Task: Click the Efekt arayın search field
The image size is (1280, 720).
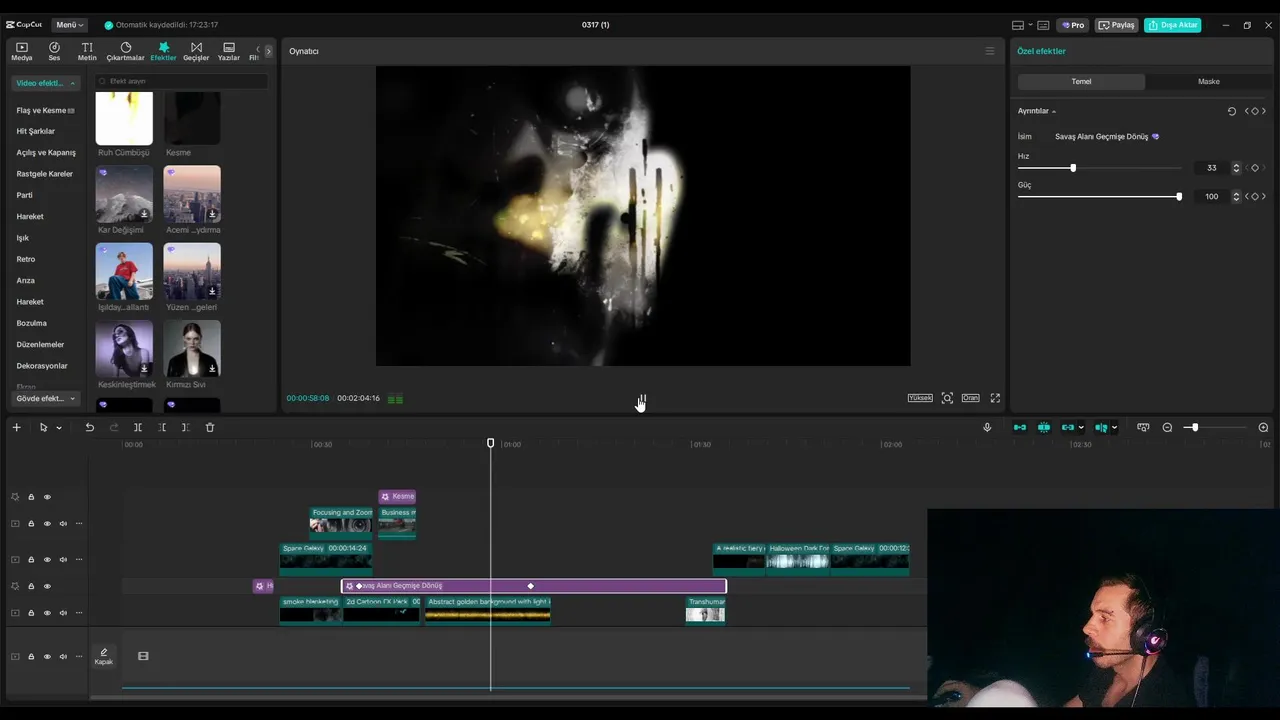Action: [181, 81]
